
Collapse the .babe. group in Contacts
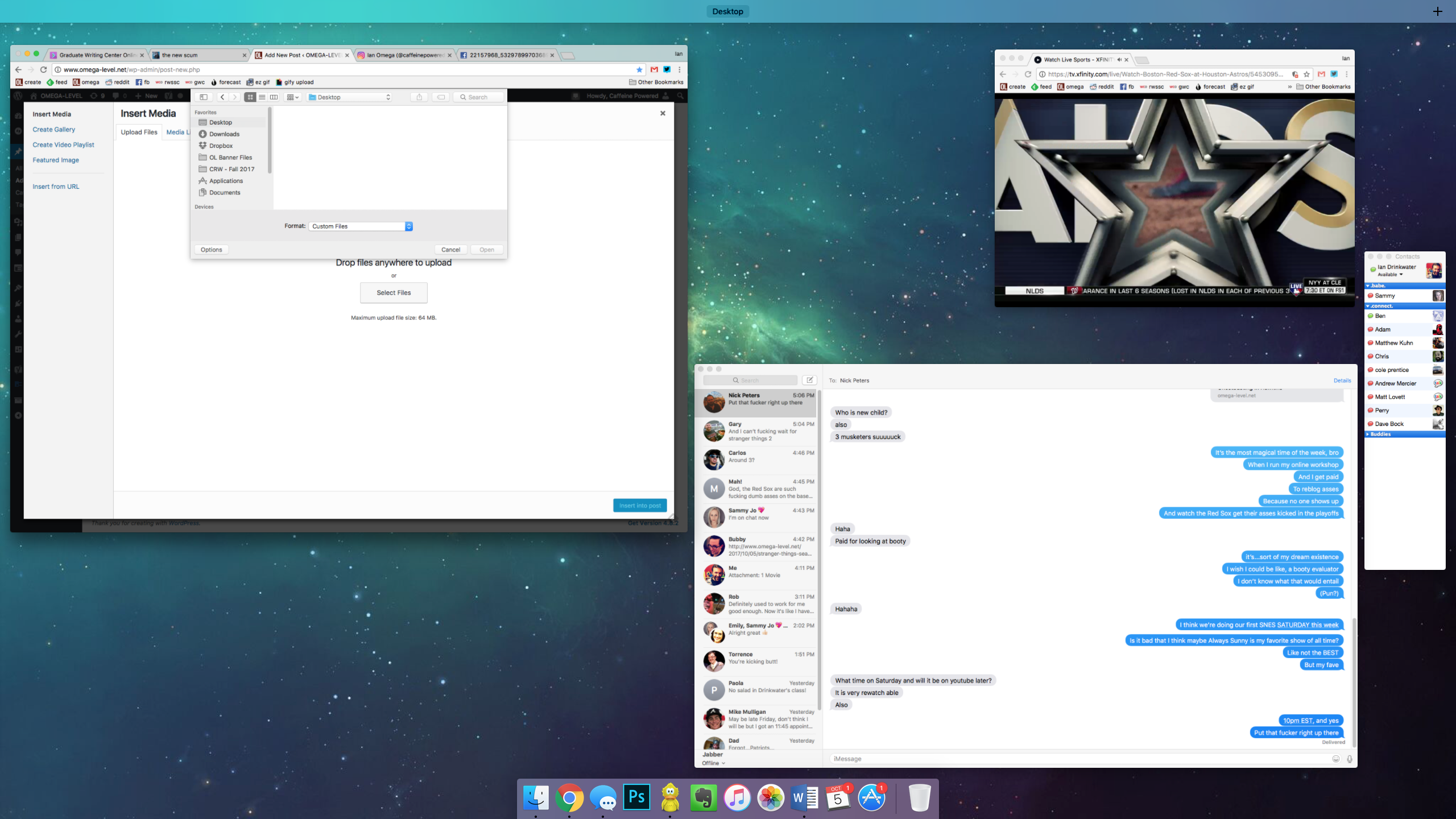1368,286
